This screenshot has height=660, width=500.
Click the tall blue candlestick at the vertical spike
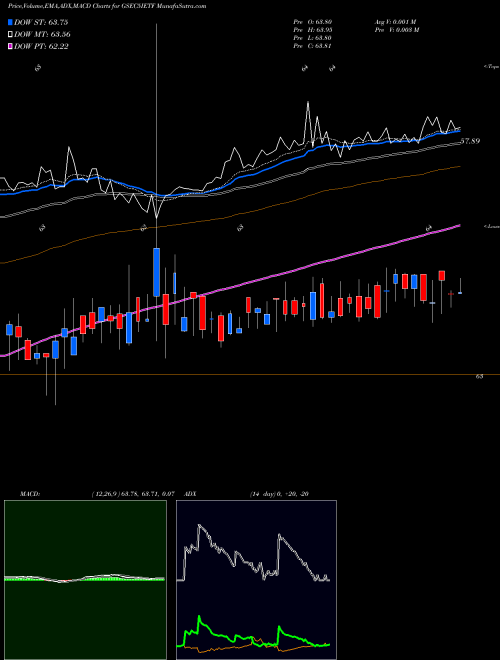coord(156,272)
